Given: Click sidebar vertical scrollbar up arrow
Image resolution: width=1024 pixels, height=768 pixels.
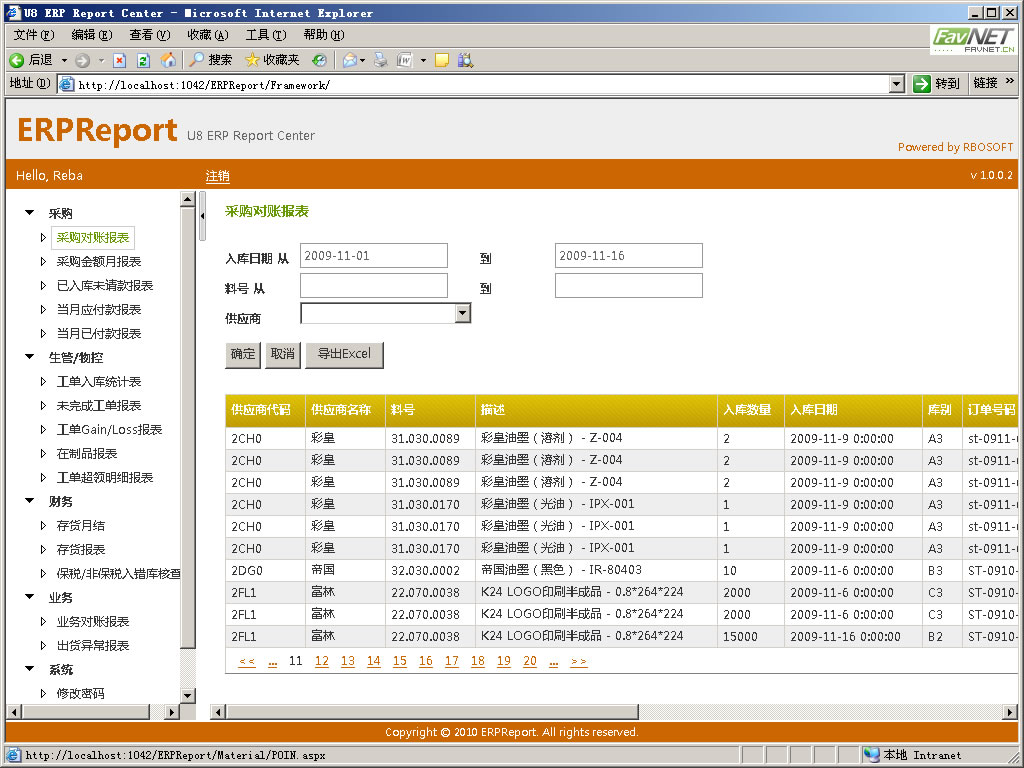Looking at the screenshot, I should [187, 199].
